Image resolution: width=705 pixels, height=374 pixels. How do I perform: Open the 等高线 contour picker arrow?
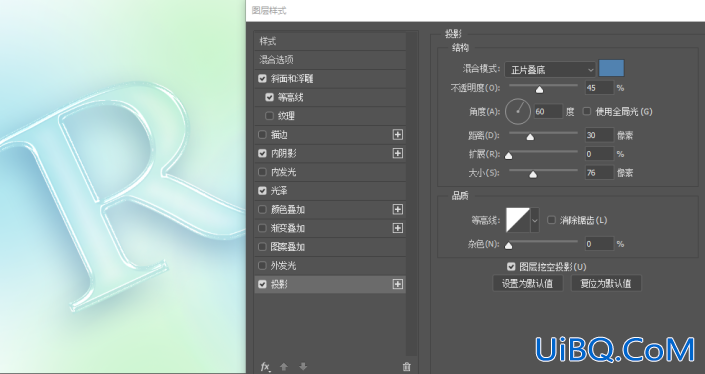(535, 220)
